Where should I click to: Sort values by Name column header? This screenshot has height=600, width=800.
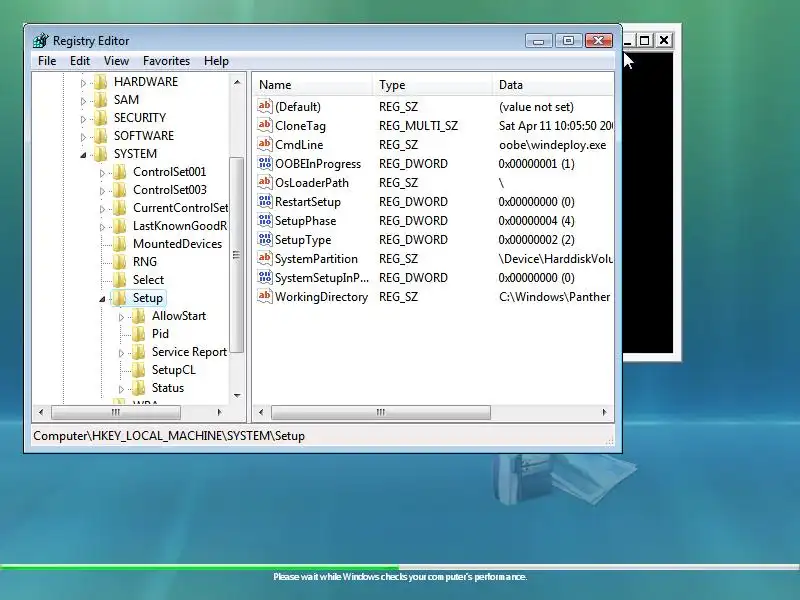click(312, 85)
